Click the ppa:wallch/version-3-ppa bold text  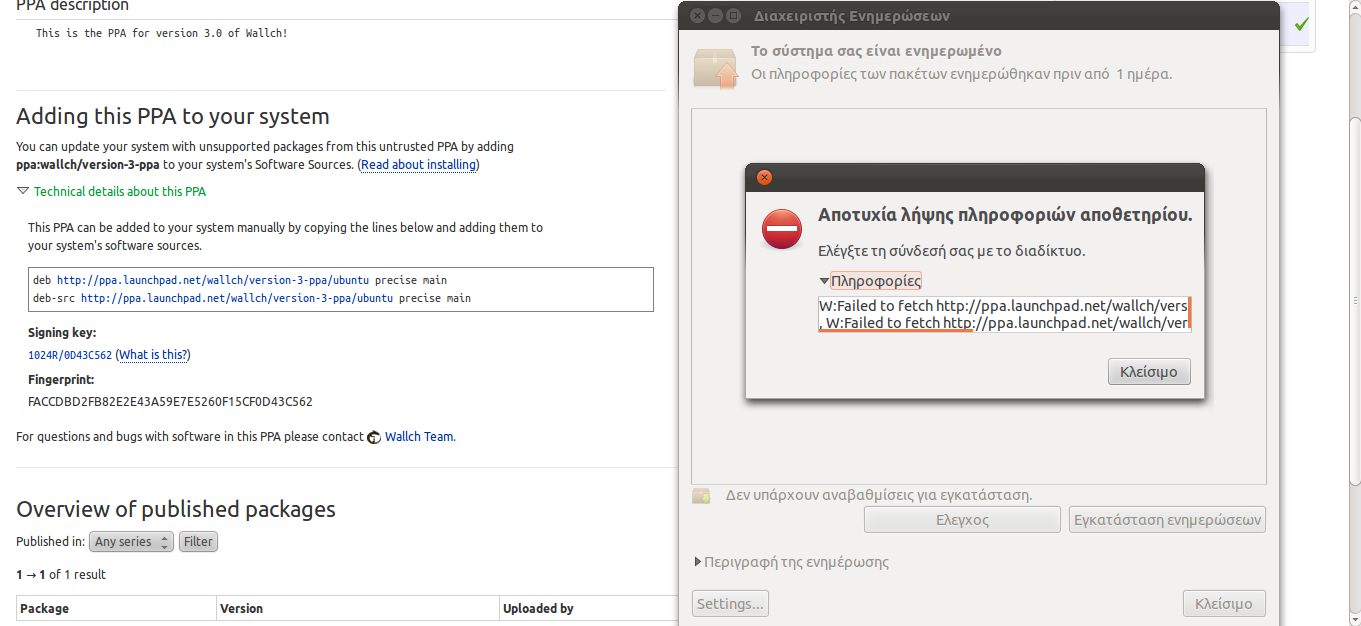88,164
